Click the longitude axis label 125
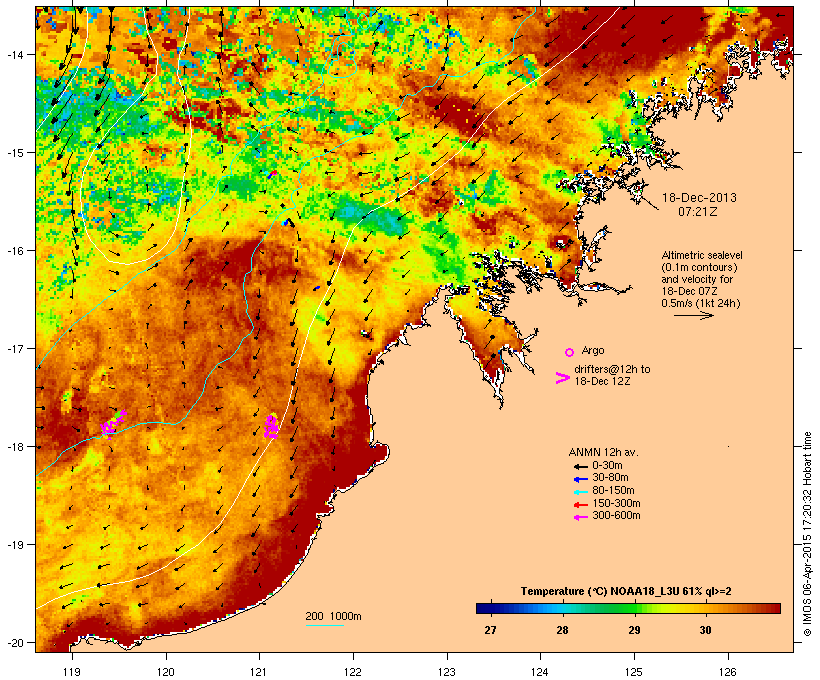 click(634, 672)
